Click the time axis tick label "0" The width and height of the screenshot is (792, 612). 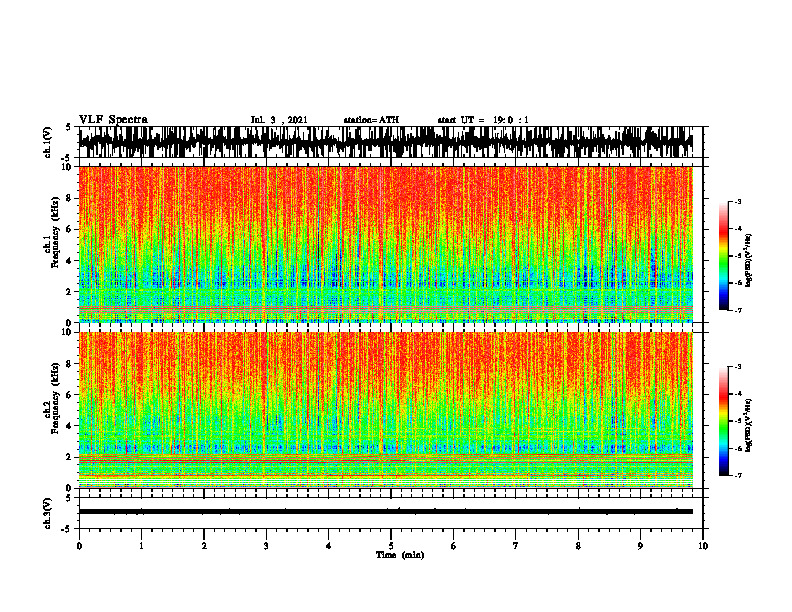pos(79,546)
